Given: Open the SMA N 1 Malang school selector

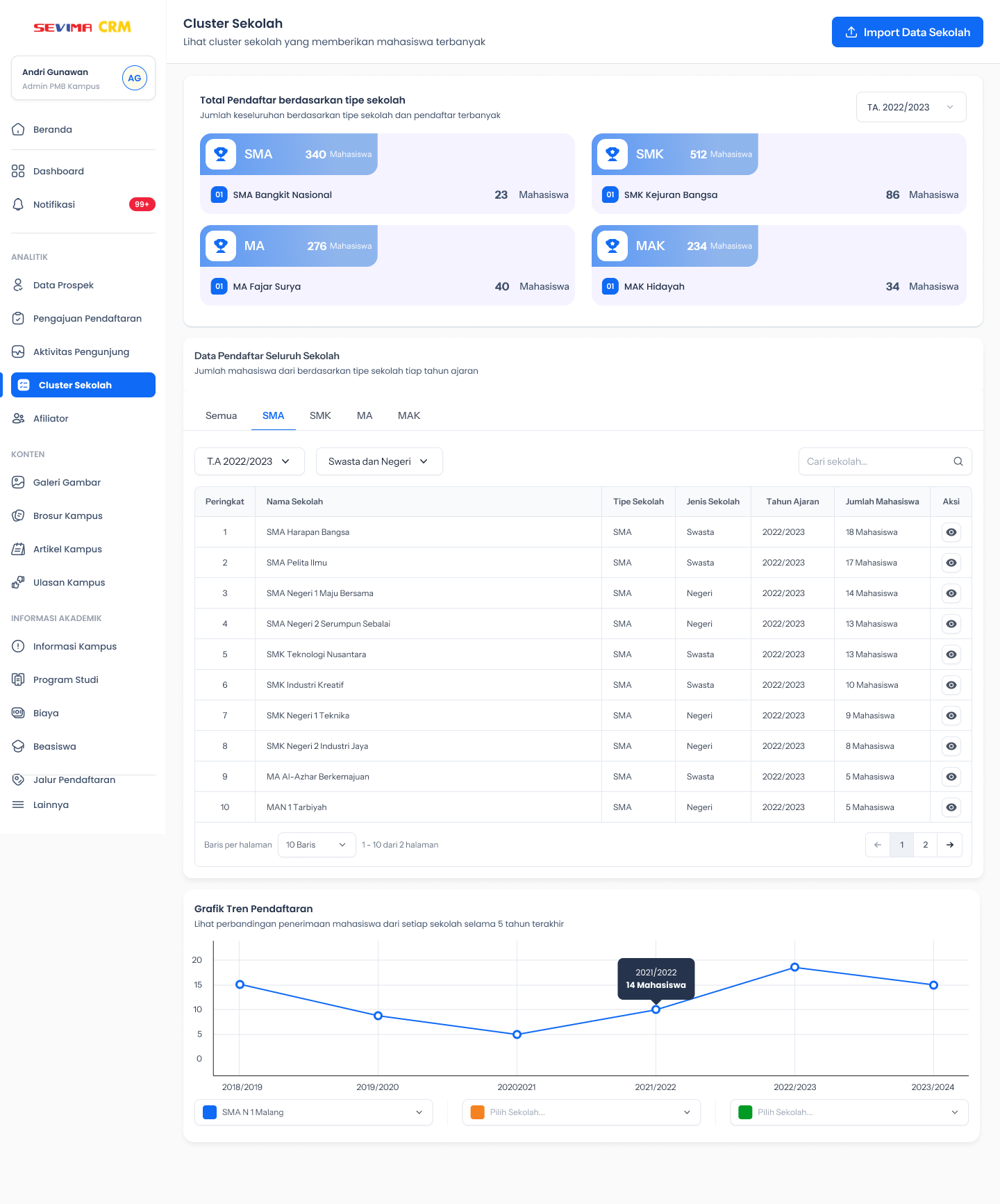Looking at the screenshot, I should click(314, 1112).
